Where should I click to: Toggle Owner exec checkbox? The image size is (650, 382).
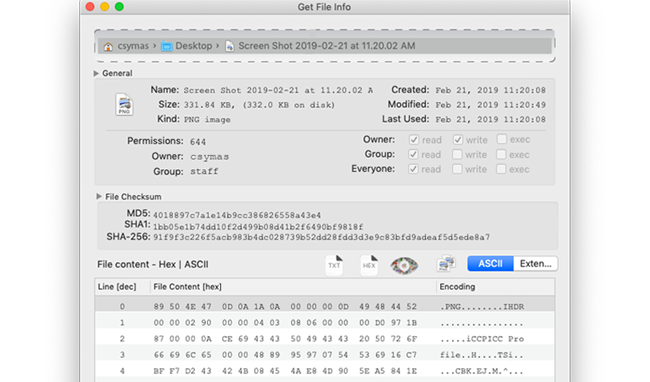coord(502,139)
